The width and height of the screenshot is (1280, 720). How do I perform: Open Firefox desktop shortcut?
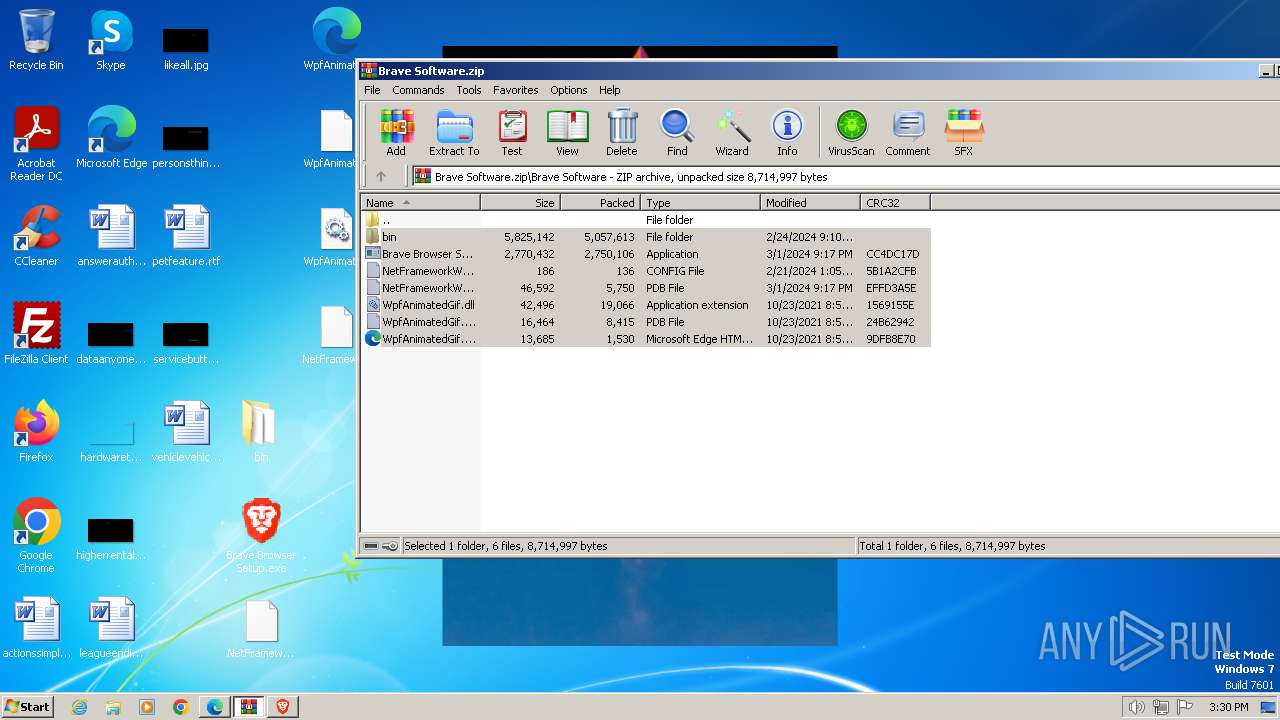[36, 432]
